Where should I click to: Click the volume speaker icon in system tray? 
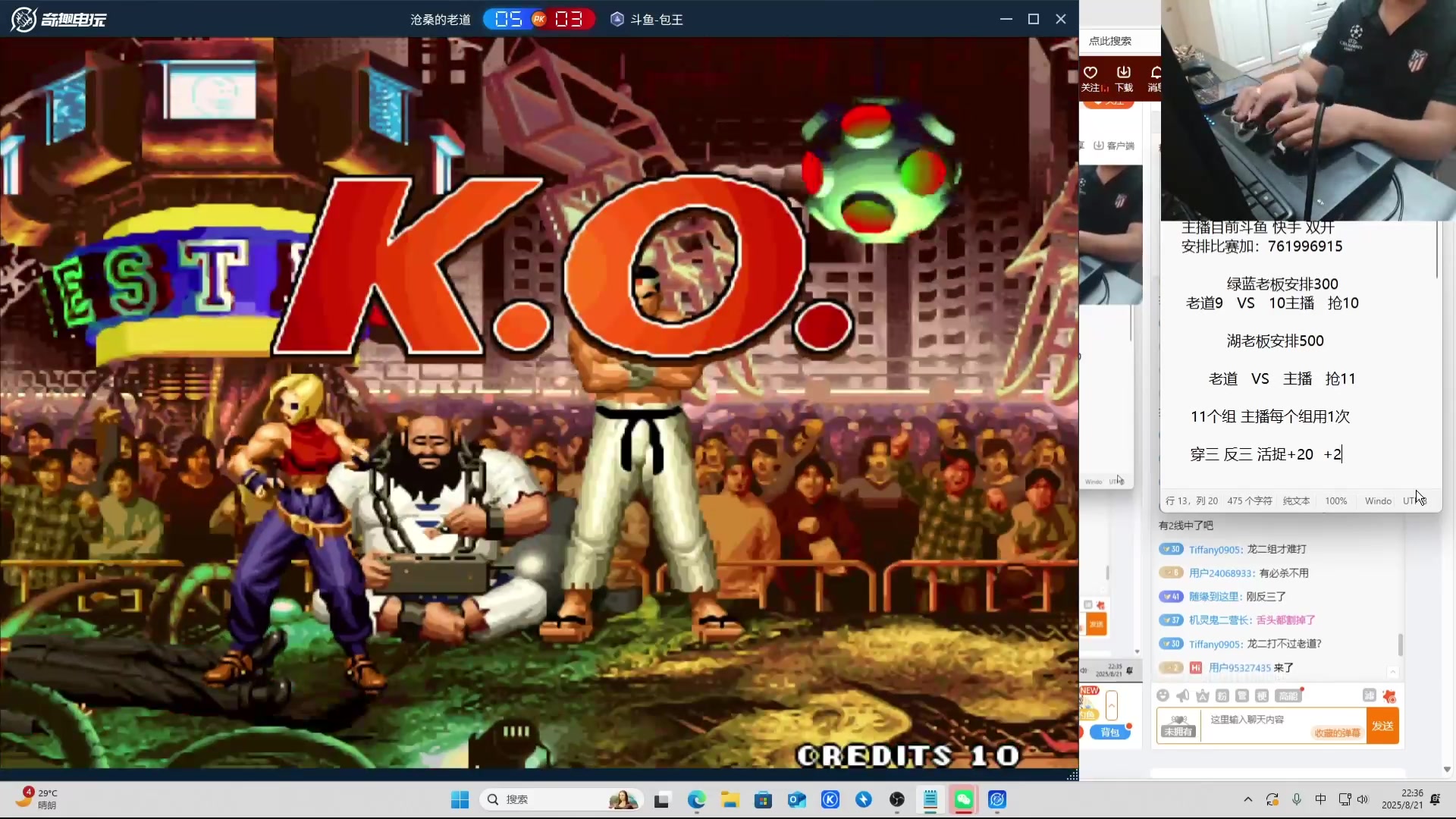click(1363, 799)
